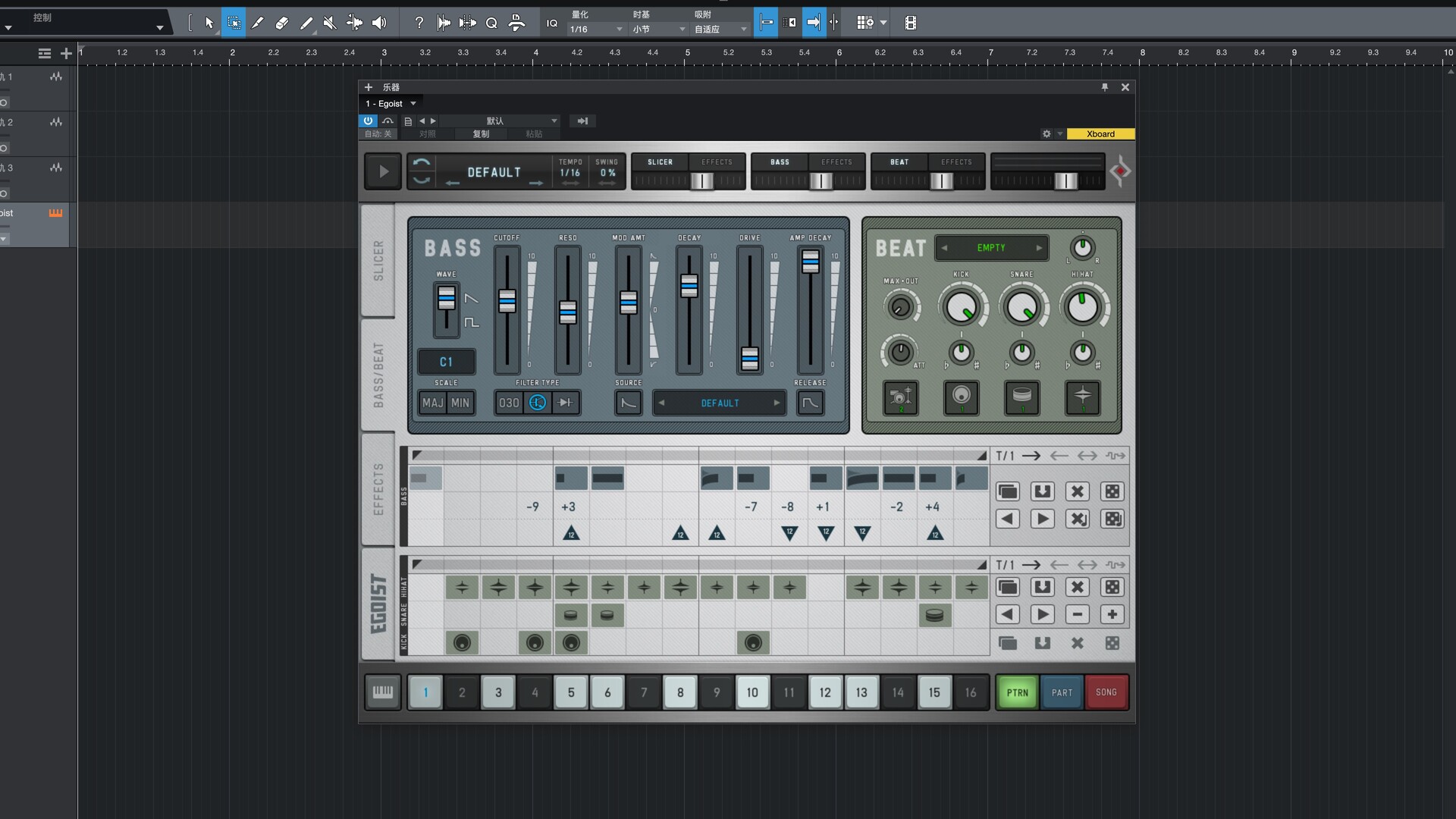Screen dimensions: 1456x819
Task: Click the beat row minus button
Action: click(1077, 614)
